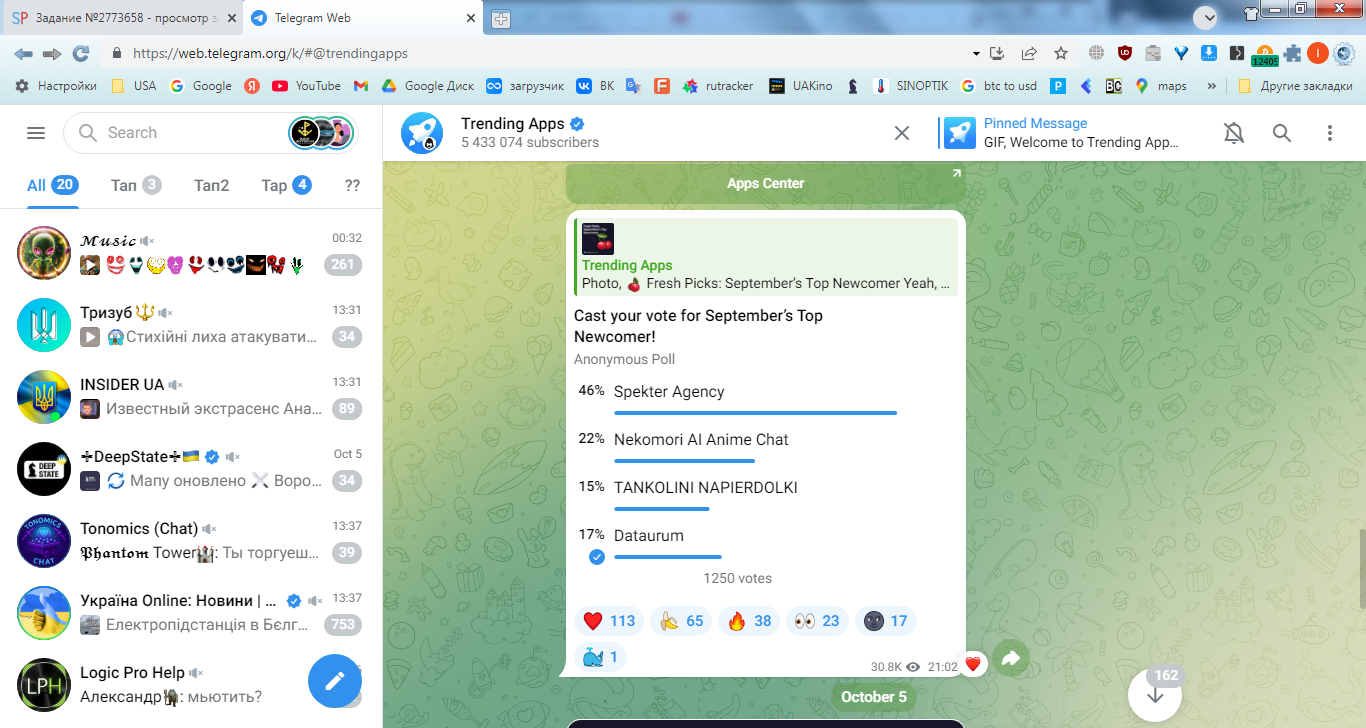
Task: Open the uBlock extension icon
Action: pos(1125,53)
